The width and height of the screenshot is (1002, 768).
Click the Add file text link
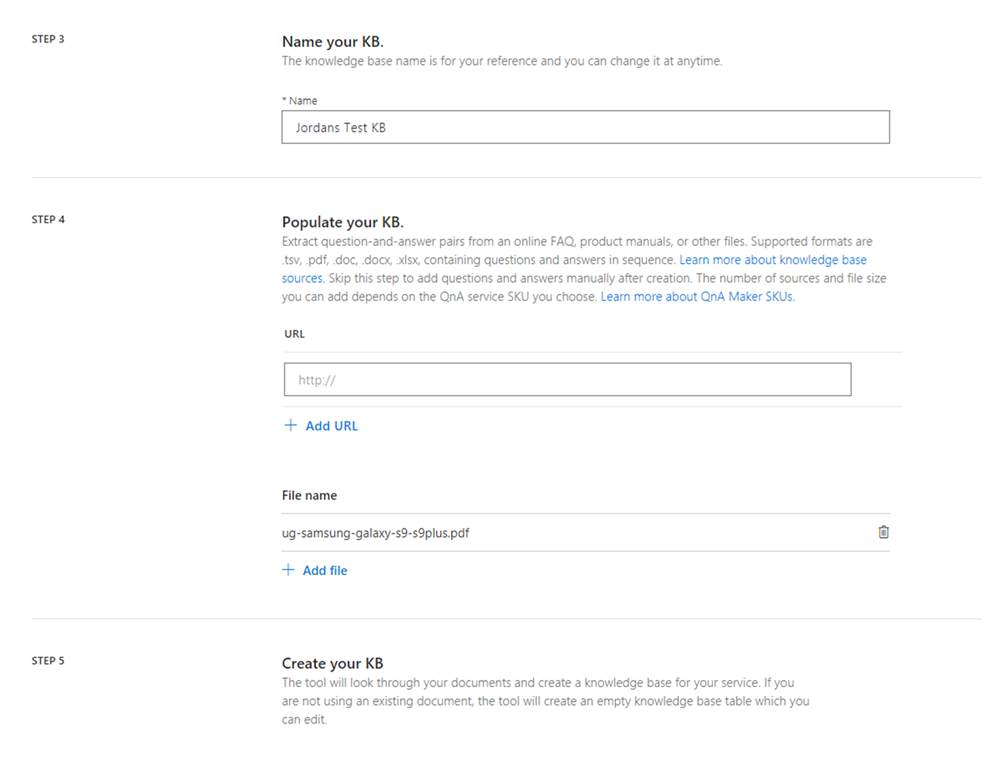325,571
